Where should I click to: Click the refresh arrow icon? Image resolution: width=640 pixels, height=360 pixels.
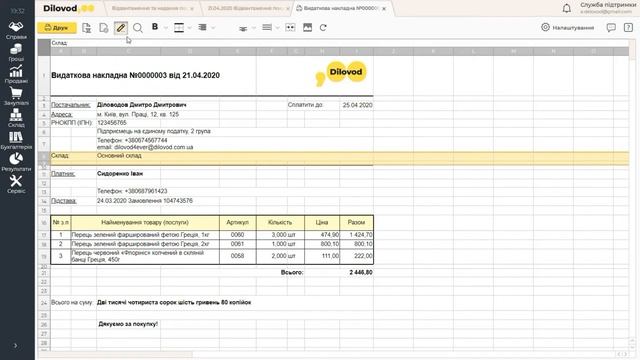[323, 27]
